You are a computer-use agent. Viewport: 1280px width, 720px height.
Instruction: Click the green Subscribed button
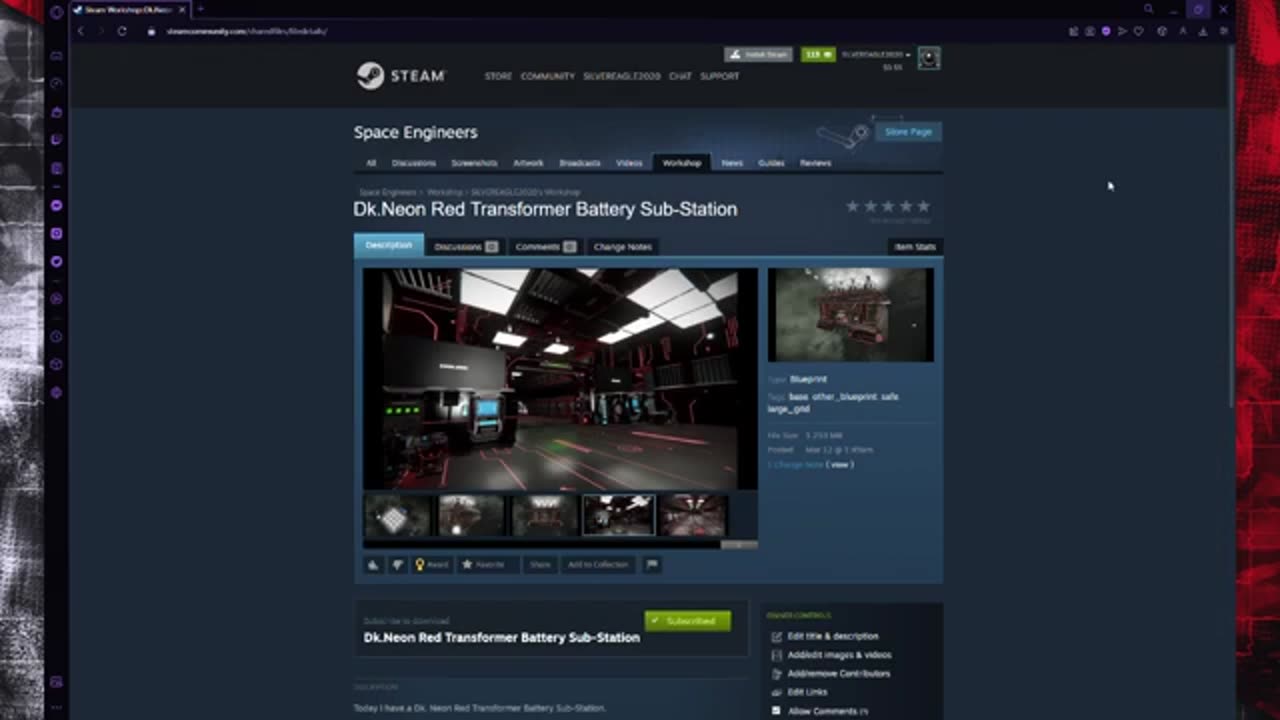(688, 621)
